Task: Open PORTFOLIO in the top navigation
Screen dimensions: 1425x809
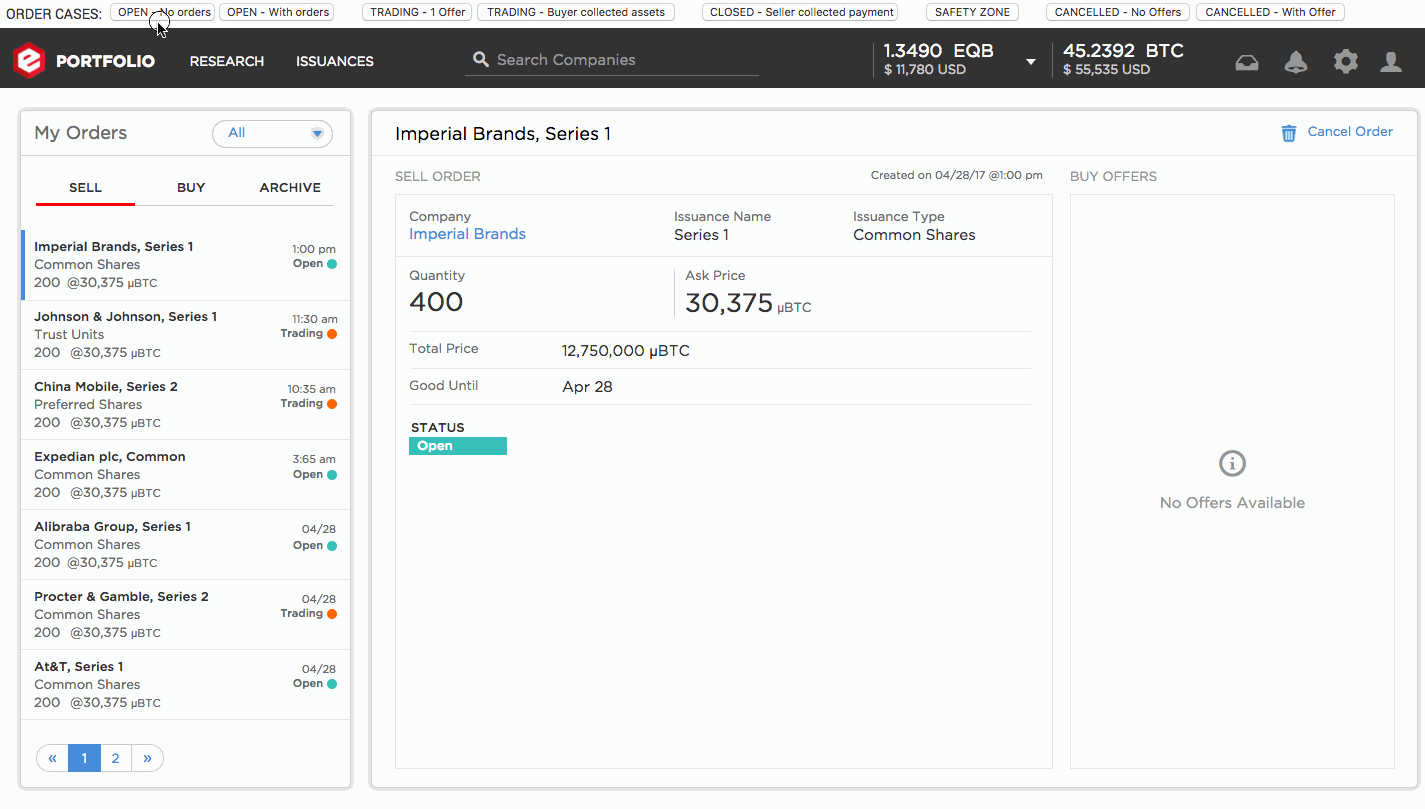Action: (105, 61)
